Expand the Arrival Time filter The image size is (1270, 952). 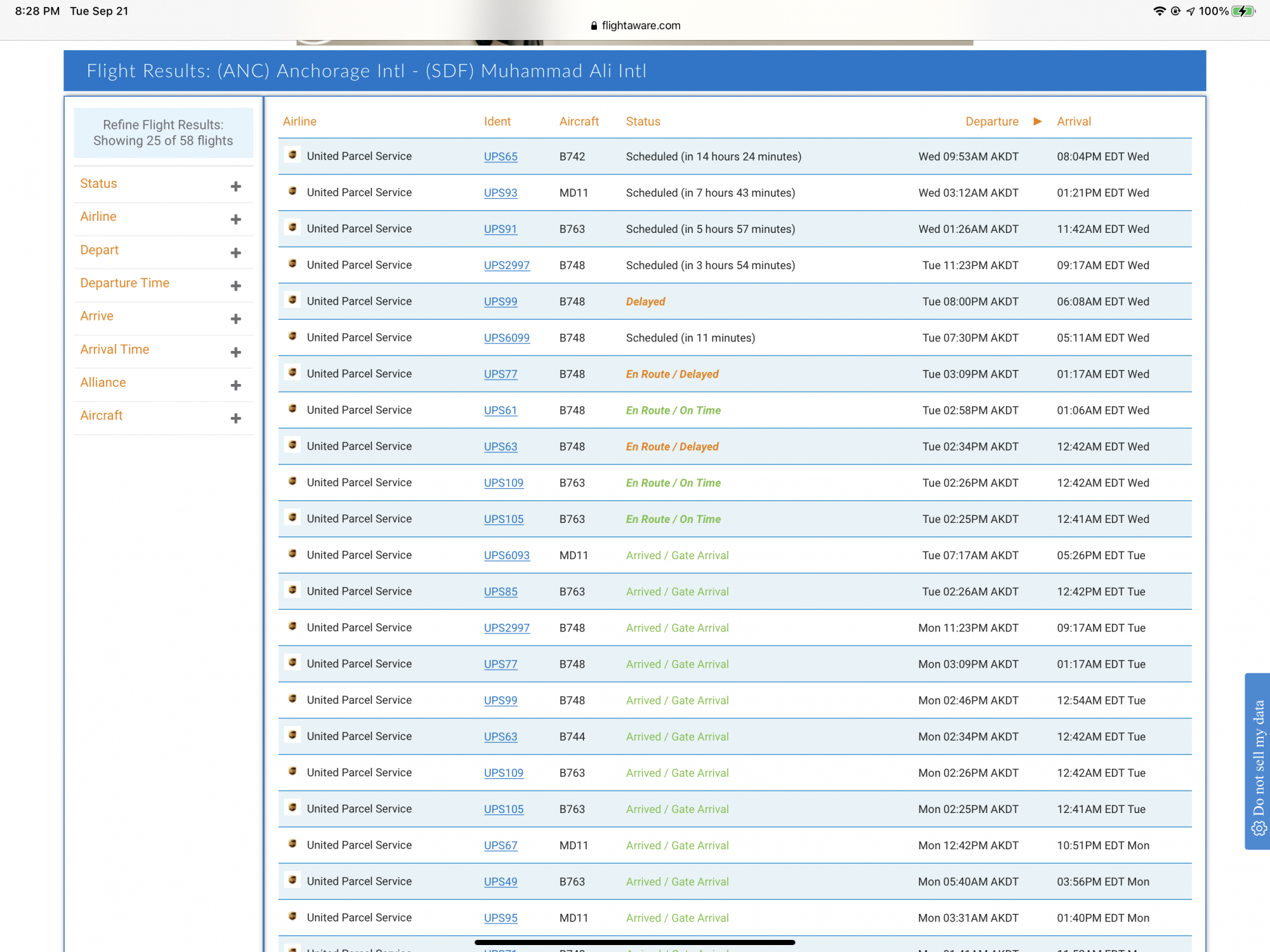point(236,352)
